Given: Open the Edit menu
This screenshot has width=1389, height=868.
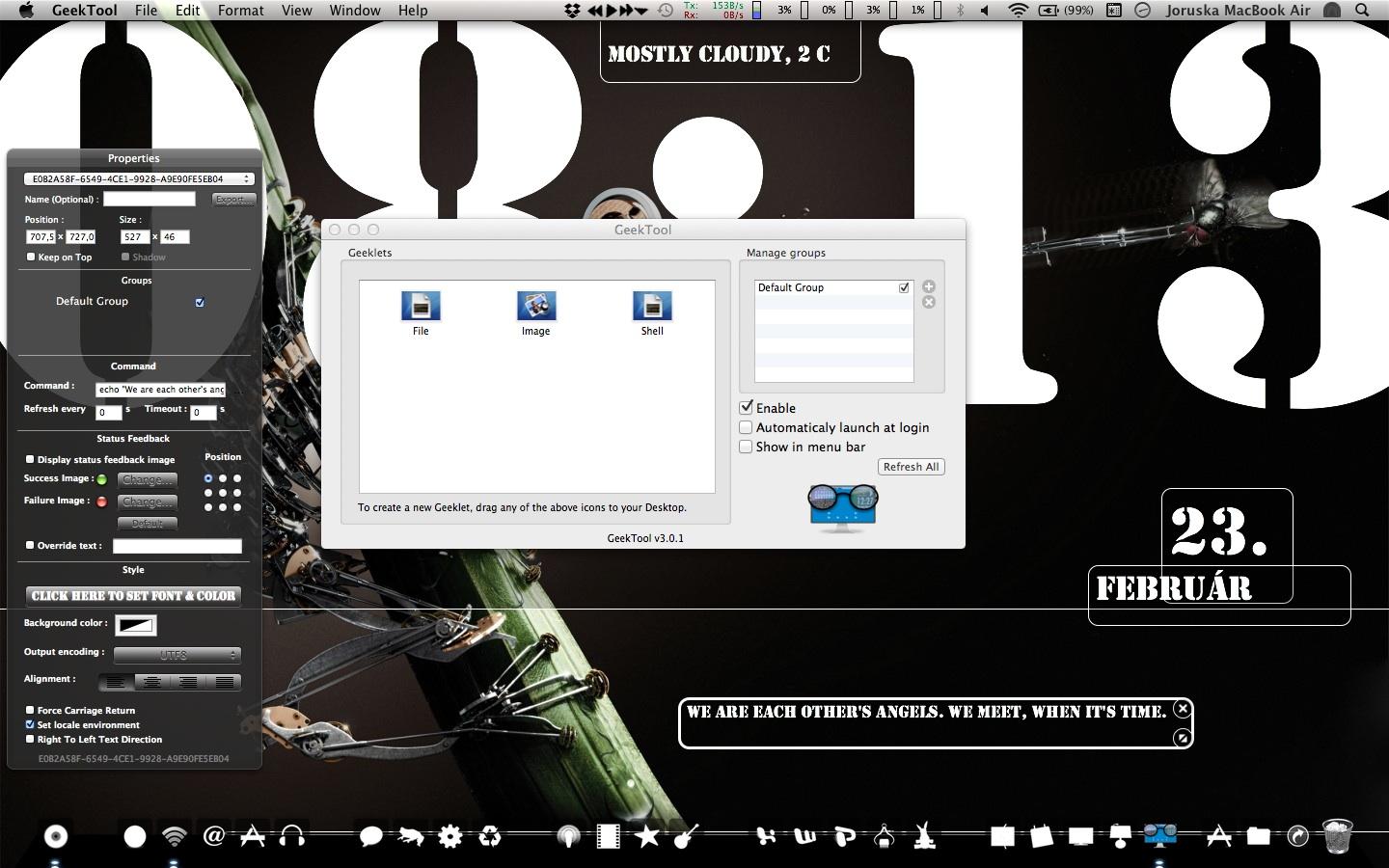Looking at the screenshot, I should (188, 11).
